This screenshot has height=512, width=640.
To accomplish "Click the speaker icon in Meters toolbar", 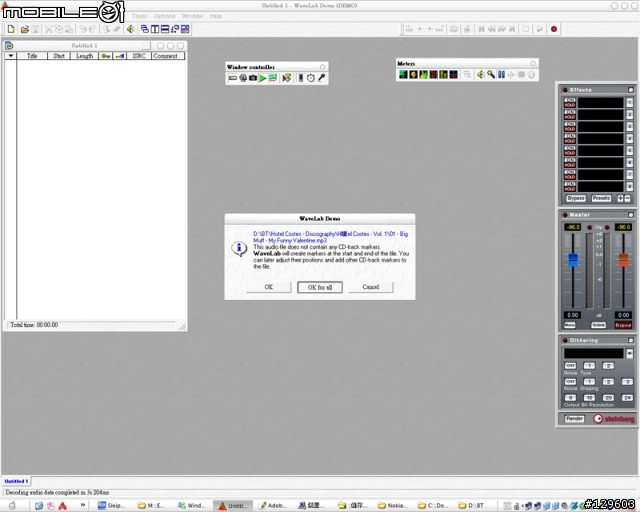I will coord(481,74).
